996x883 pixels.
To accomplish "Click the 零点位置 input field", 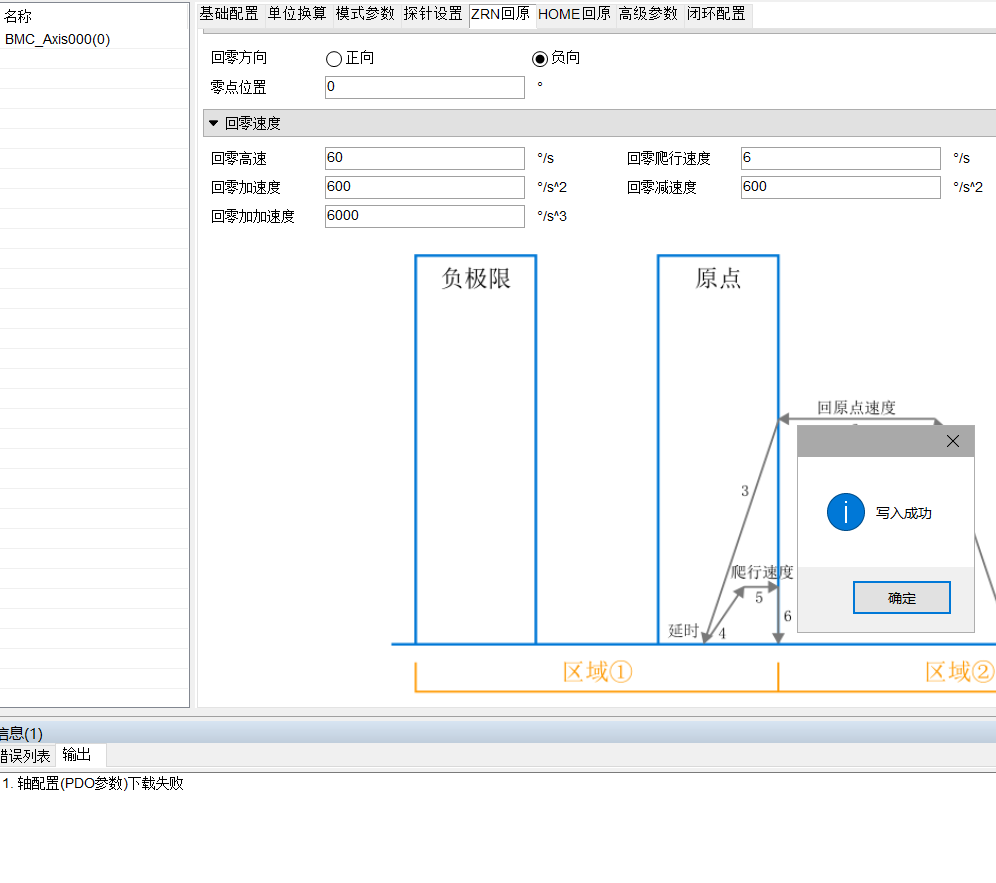I will pyautogui.click(x=424, y=88).
